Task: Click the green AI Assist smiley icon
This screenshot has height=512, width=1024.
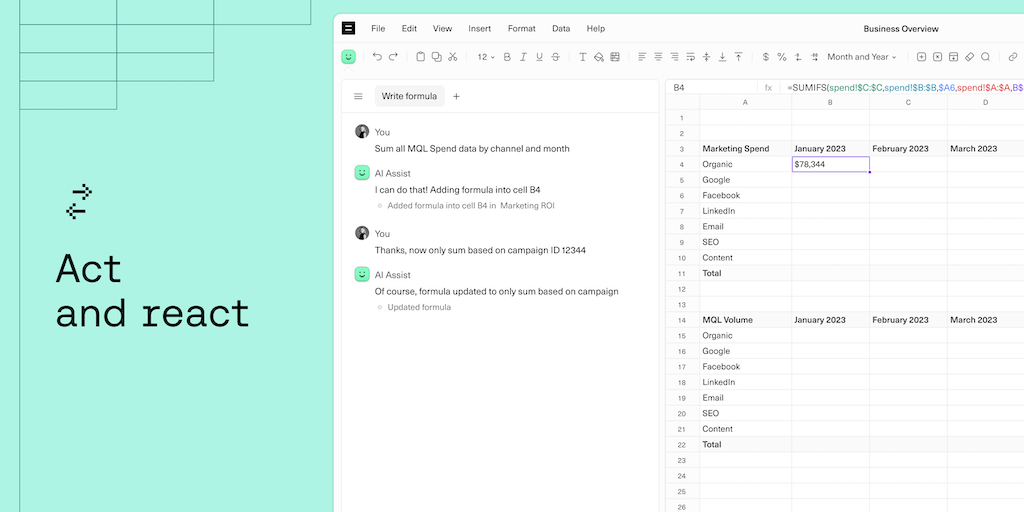Action: click(348, 57)
